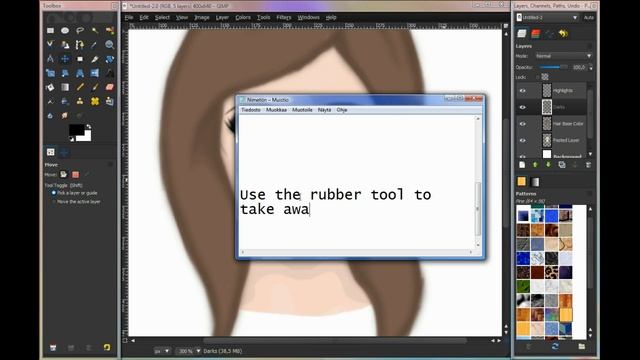Click the Auto button in Layers dock
The image size is (640, 360).
click(589, 18)
